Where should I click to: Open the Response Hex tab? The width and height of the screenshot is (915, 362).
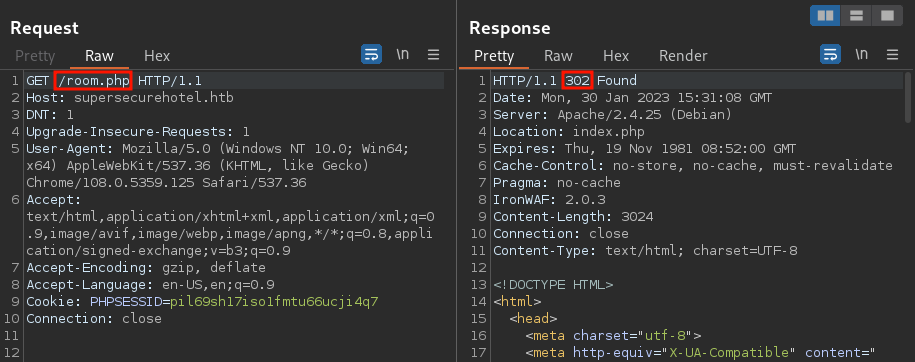point(616,56)
